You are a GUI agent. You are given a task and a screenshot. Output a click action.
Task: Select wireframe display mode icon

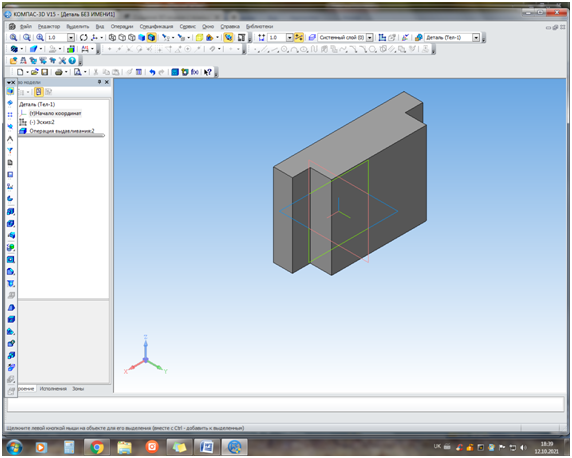click(112, 37)
